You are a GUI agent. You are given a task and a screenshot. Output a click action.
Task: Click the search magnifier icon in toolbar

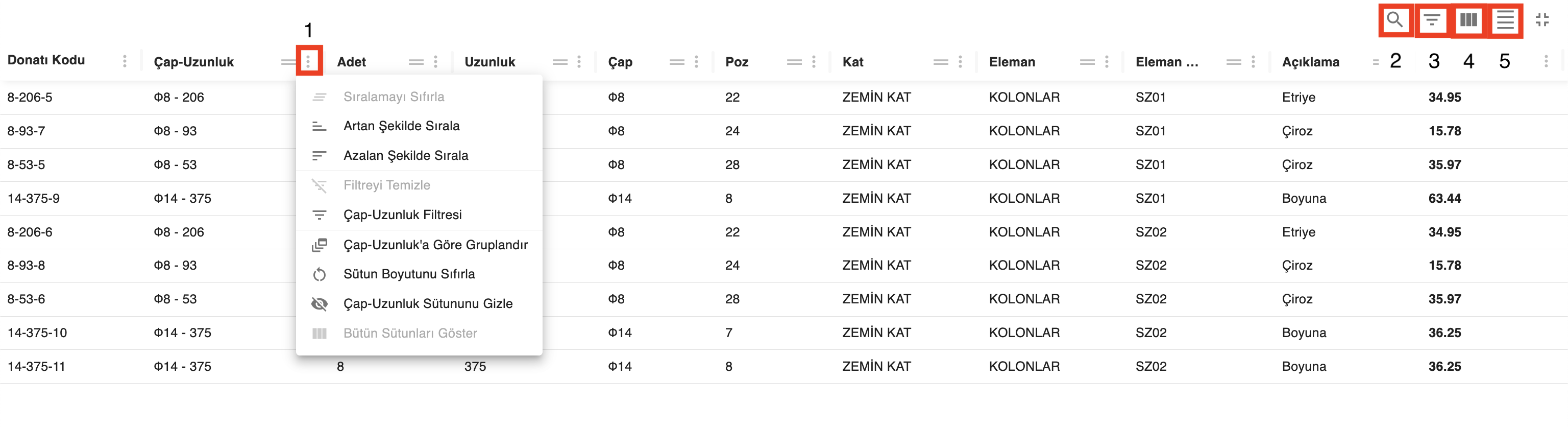(1394, 20)
